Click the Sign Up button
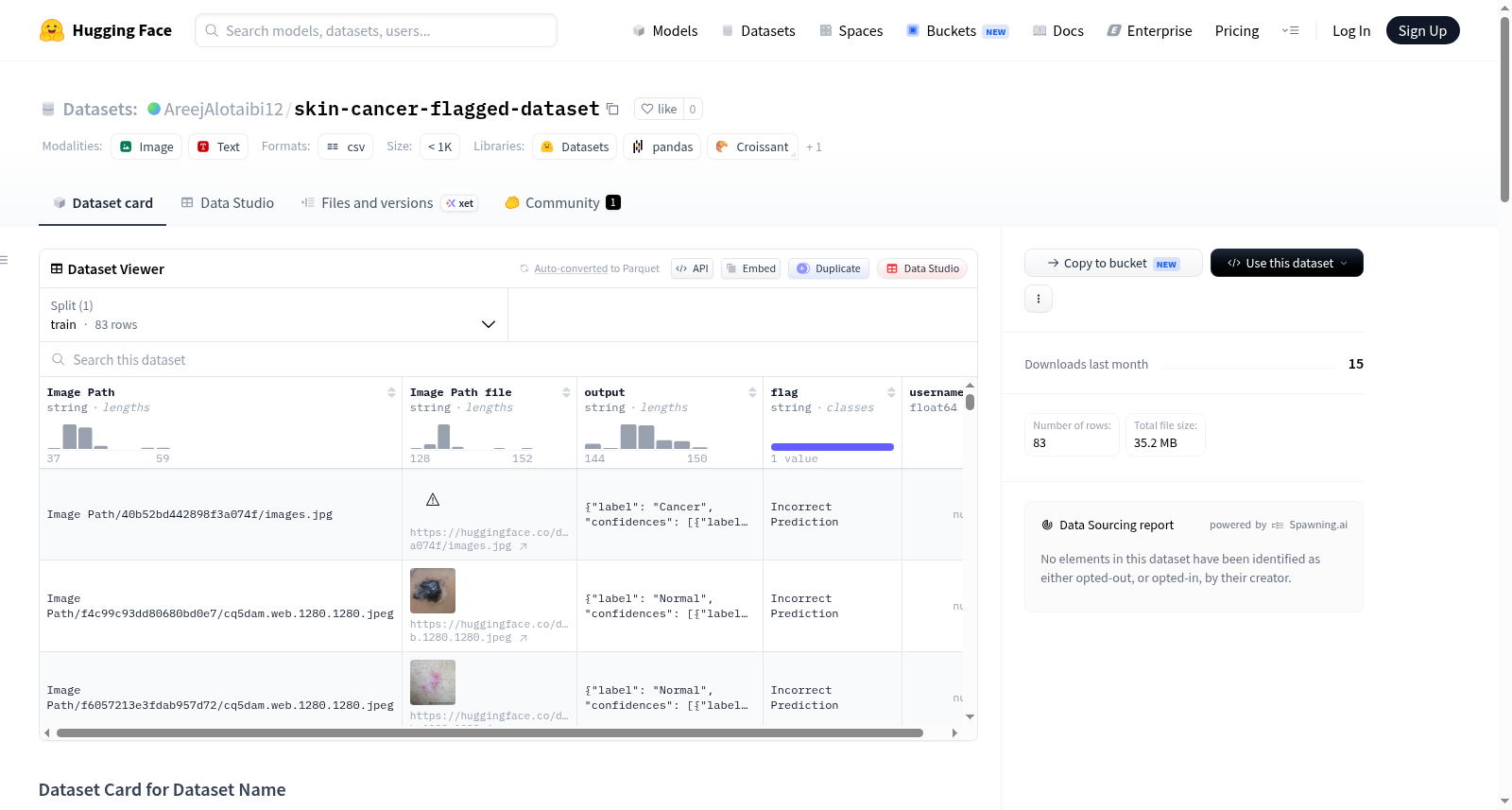The image size is (1512, 810). 1422,31
